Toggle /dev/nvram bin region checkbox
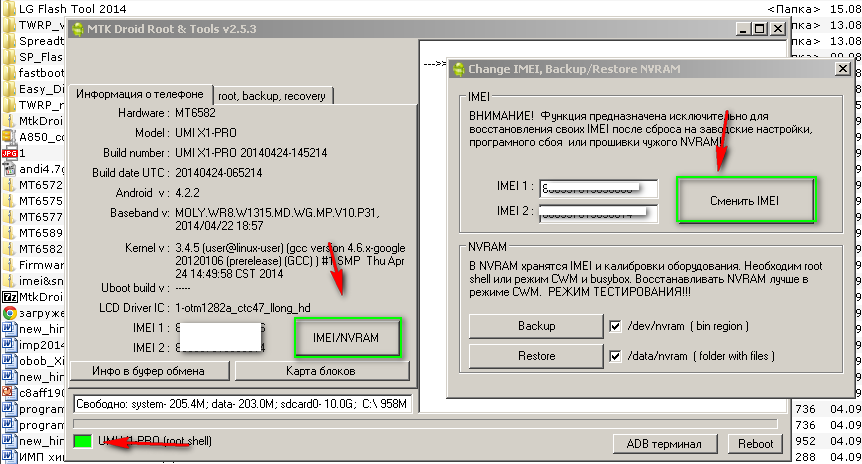 [615, 327]
